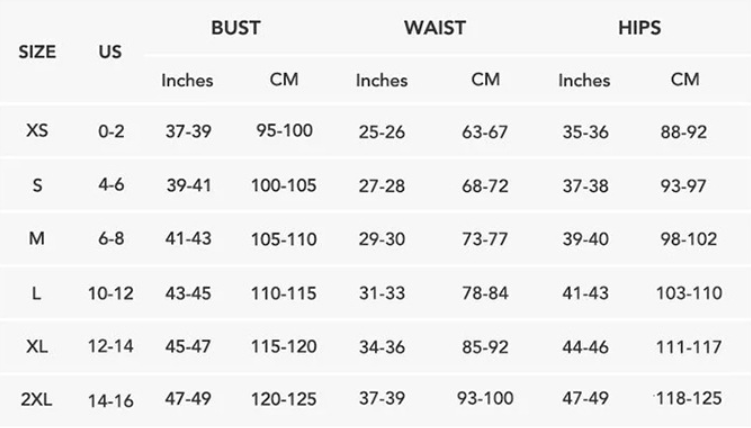Select the XS size row label
This screenshot has width=751, height=428.
[37, 131]
